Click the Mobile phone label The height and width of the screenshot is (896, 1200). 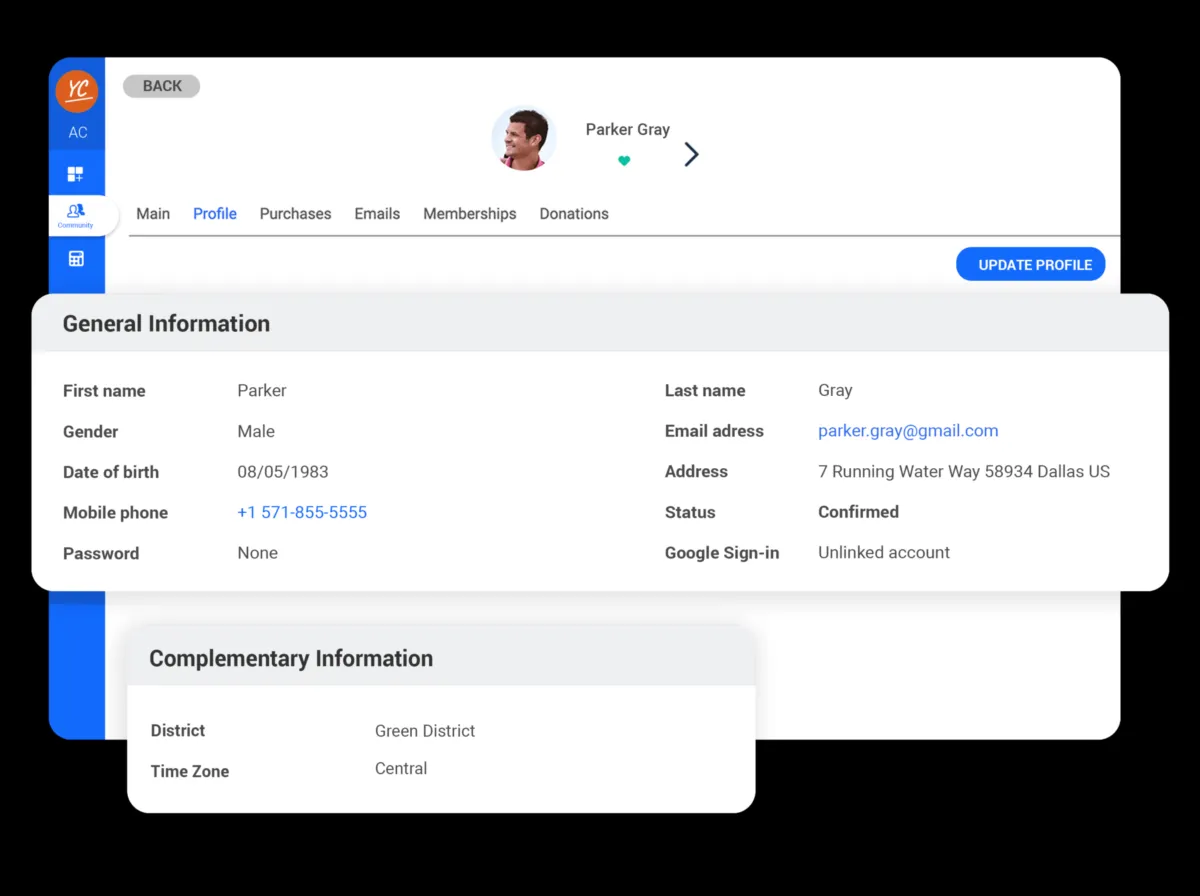[x=115, y=513]
